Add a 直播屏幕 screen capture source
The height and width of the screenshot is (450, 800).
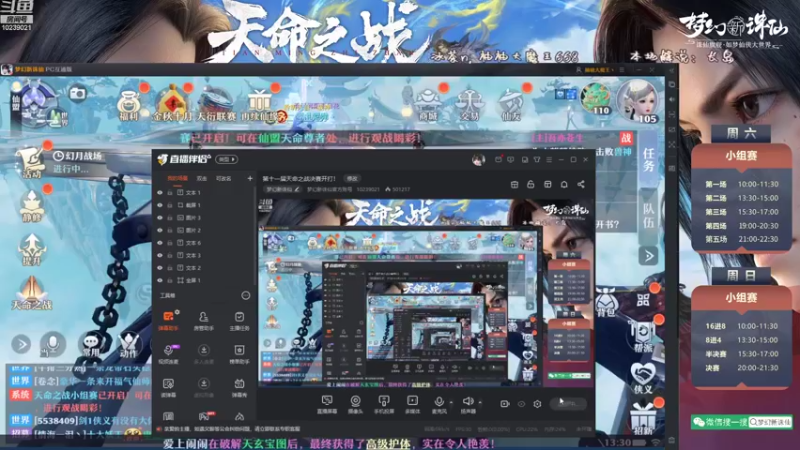(327, 405)
